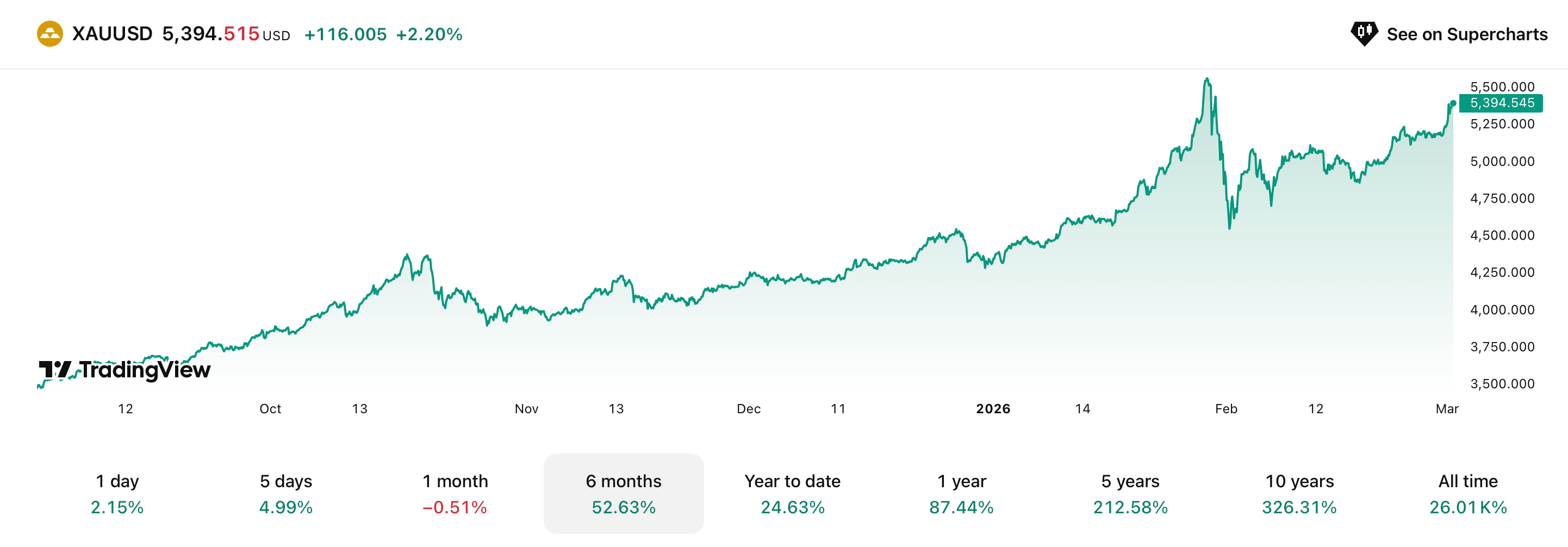This screenshot has height=547, width=1568.
Task: Select the 5 days range tab
Action: click(285, 494)
